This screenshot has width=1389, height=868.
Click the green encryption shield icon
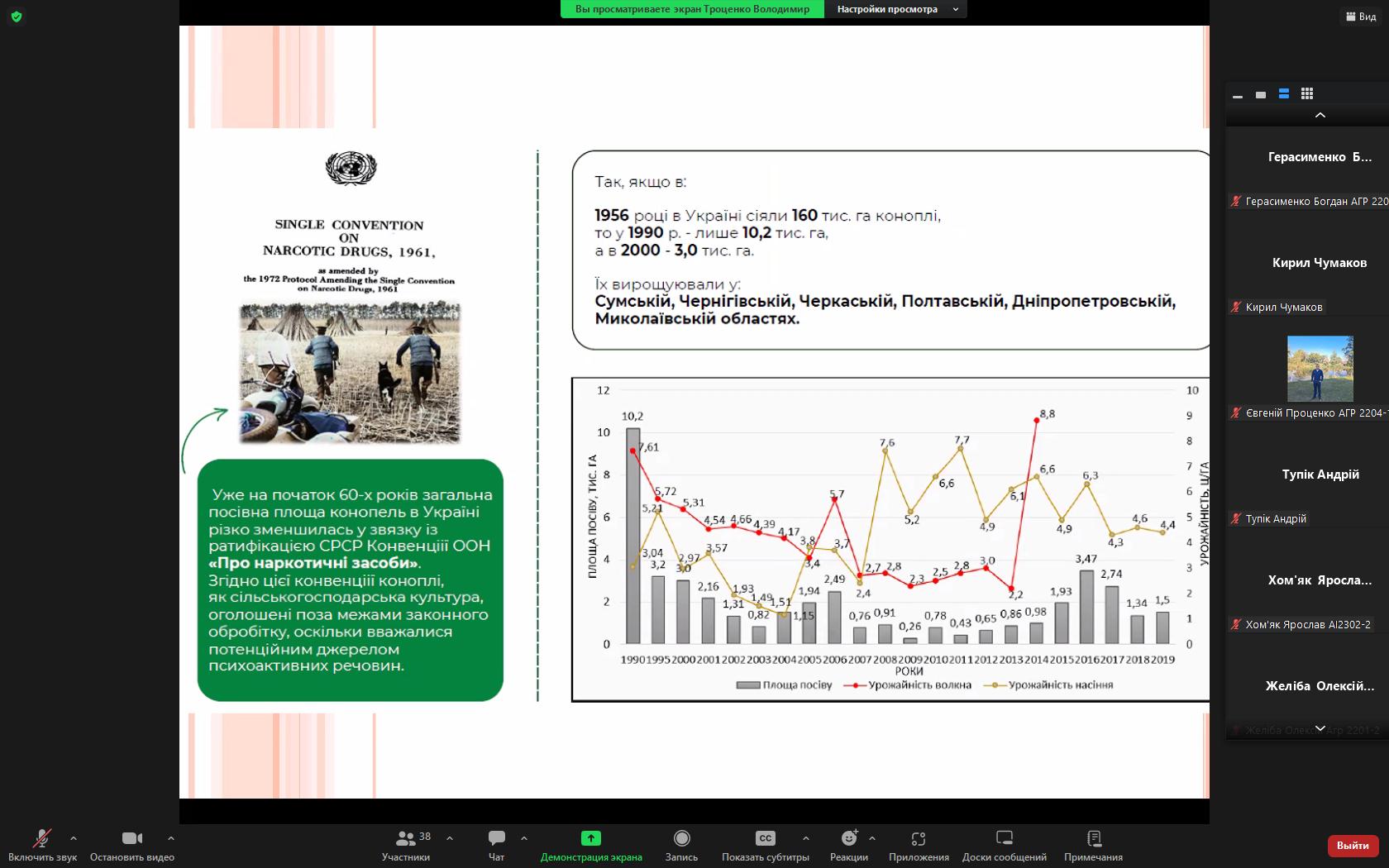click(17, 16)
